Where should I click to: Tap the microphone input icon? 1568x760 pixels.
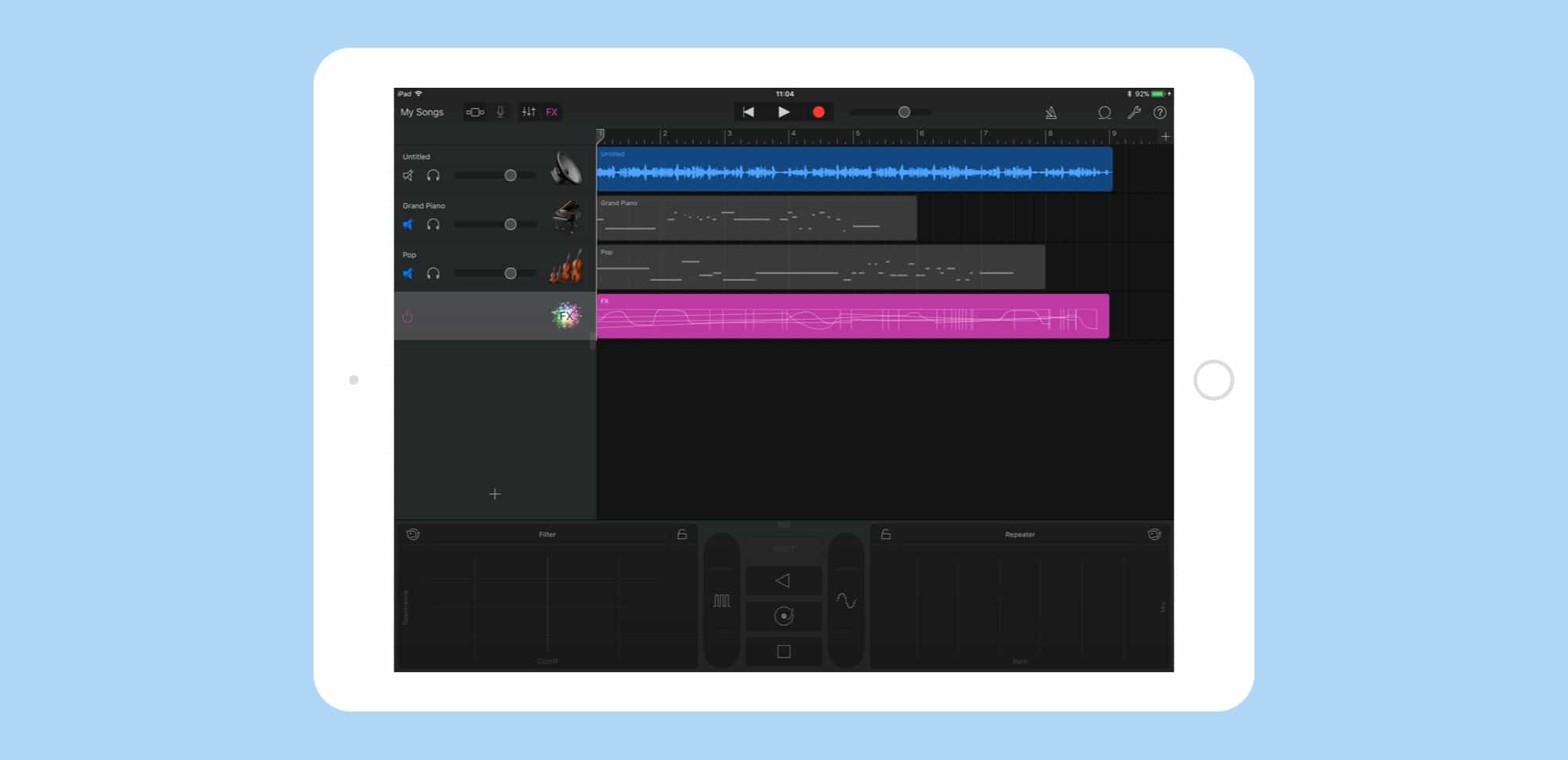(x=502, y=111)
